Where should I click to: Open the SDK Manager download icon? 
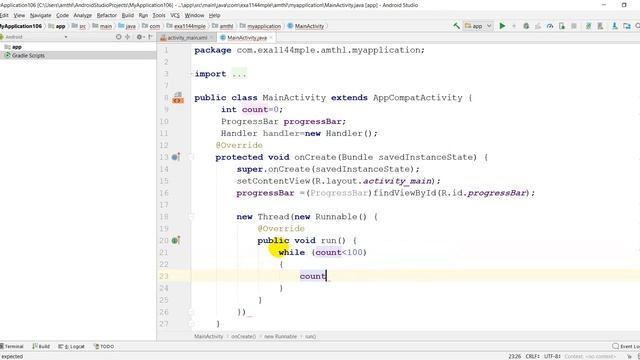click(x=615, y=26)
